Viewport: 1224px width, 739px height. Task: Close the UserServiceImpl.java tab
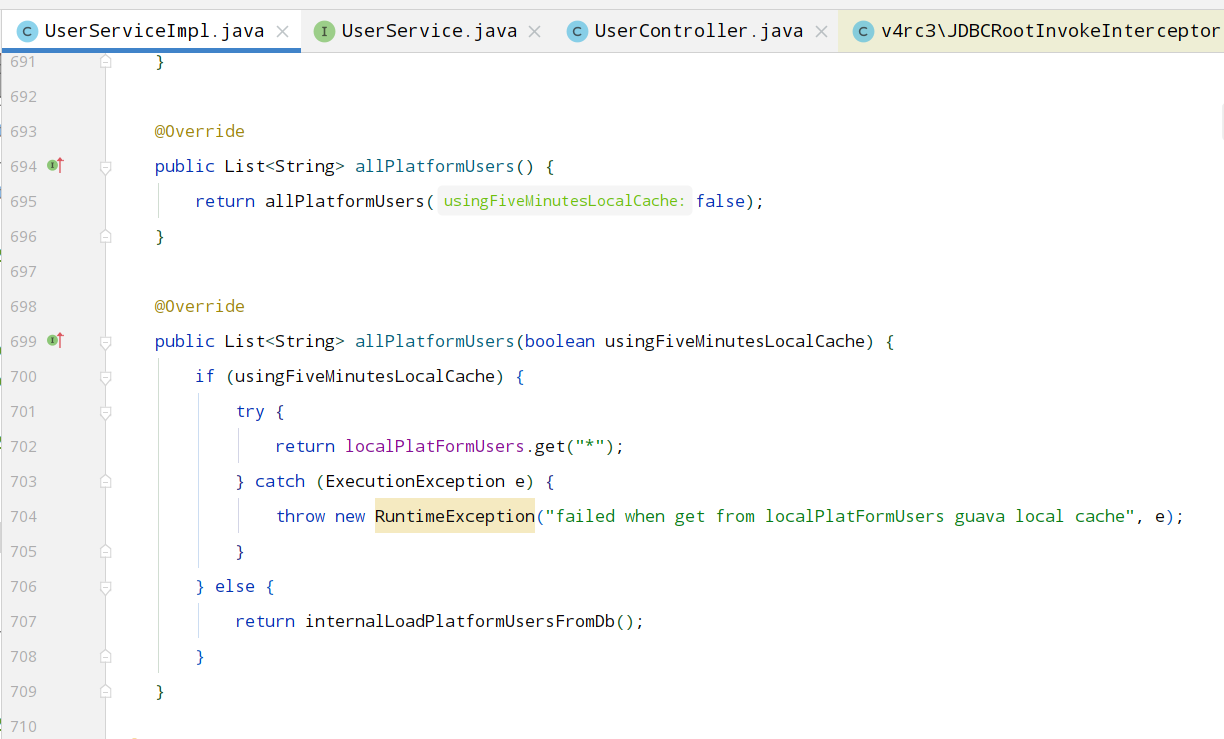click(282, 30)
